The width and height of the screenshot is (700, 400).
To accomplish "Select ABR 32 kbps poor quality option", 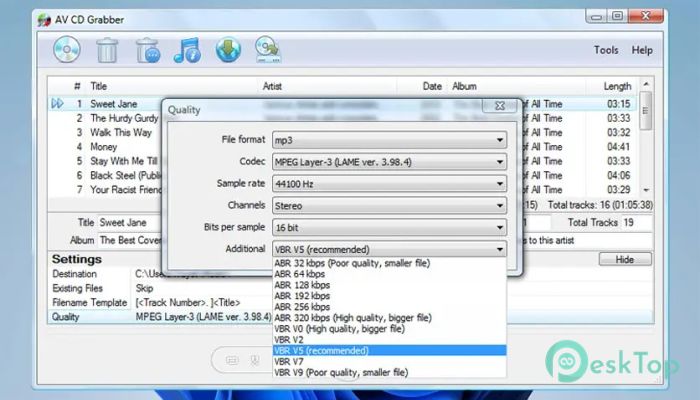I will click(389, 263).
